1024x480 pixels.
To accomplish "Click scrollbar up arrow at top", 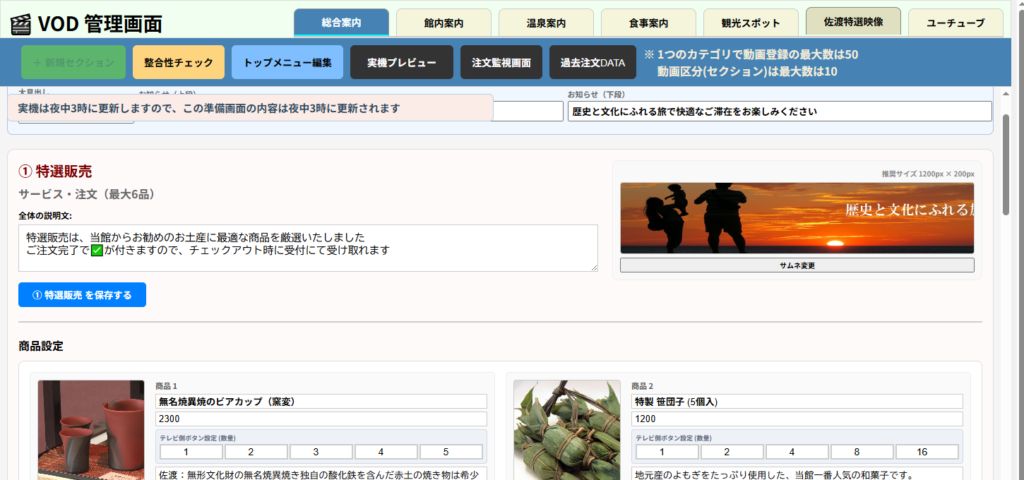I will [1006, 94].
